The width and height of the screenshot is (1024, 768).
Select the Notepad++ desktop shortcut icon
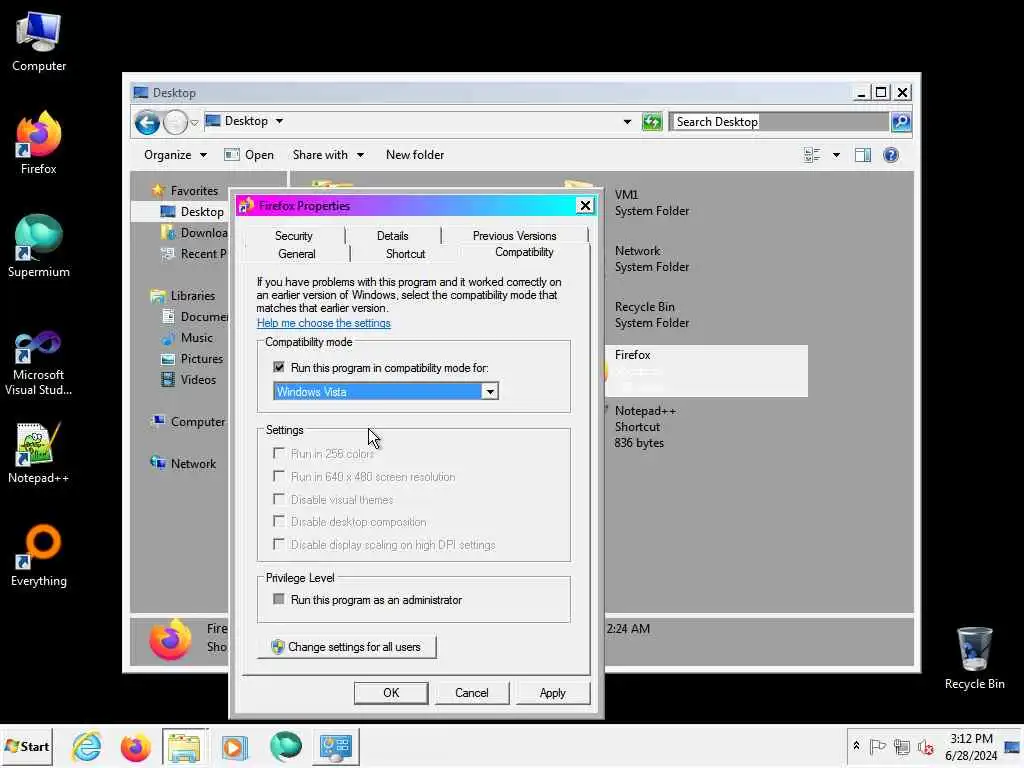(39, 452)
